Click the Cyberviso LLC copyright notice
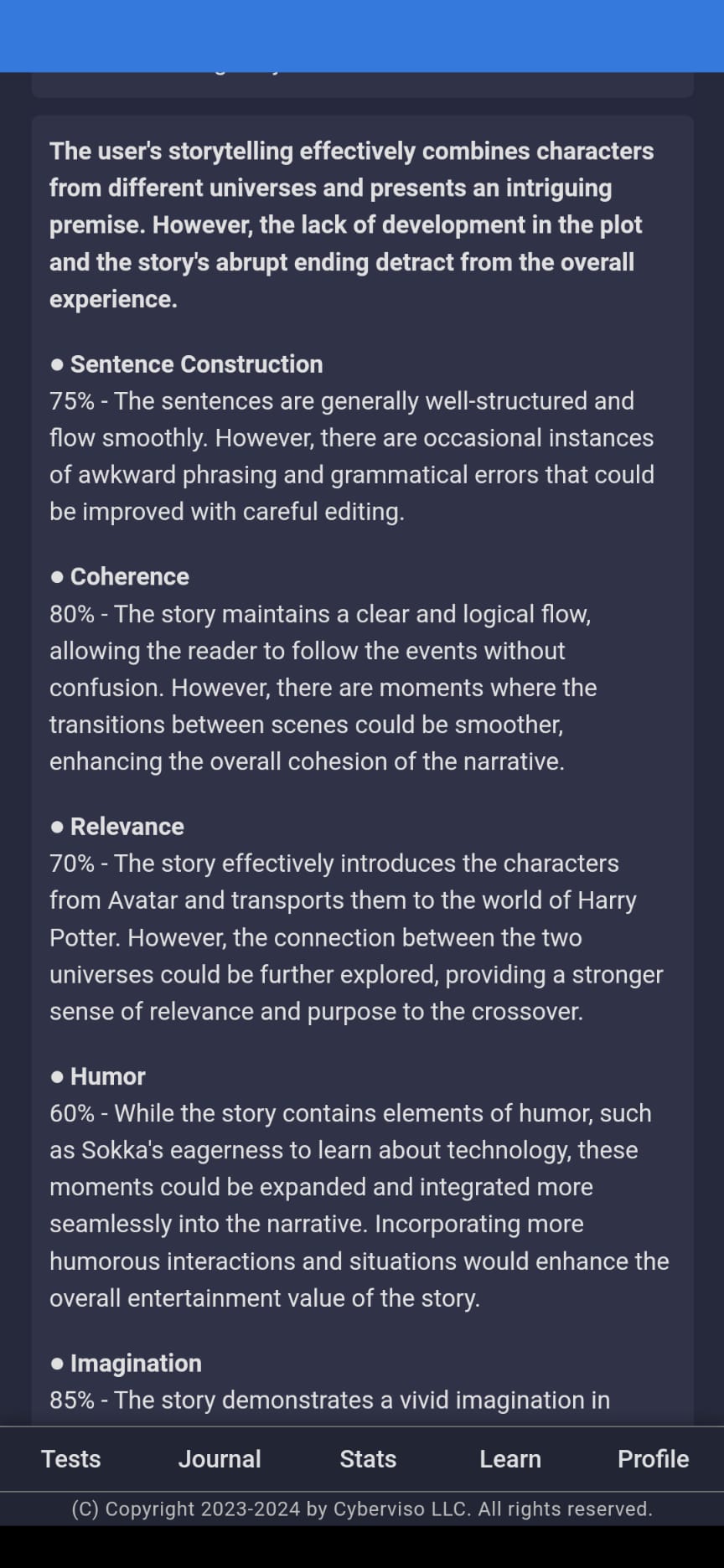 click(362, 1509)
